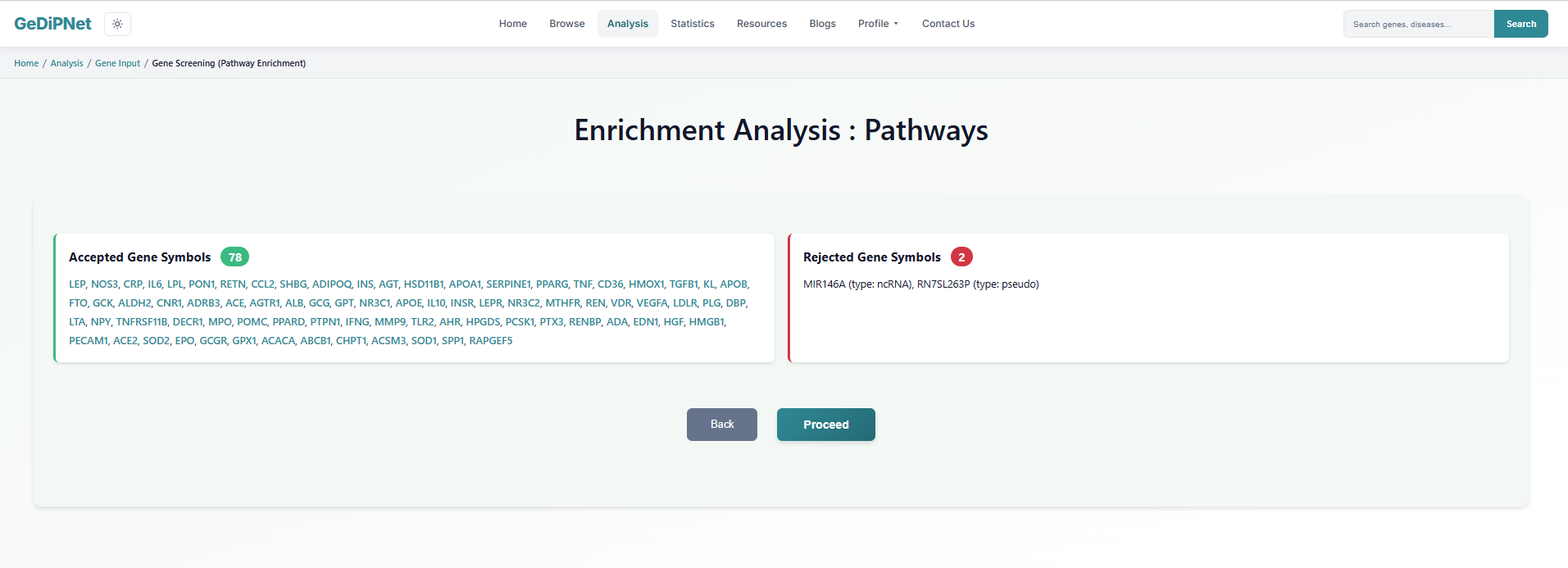
Task: Open the LDLR gene link
Action: (684, 303)
